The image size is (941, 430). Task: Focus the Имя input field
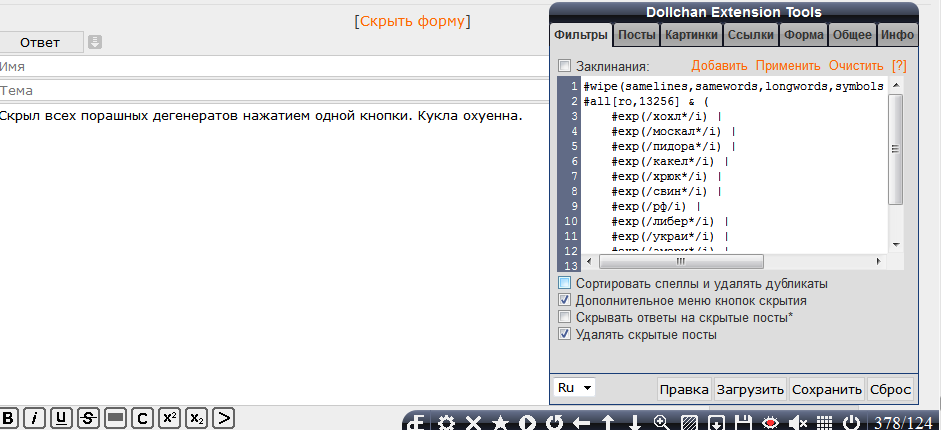[x=274, y=67]
